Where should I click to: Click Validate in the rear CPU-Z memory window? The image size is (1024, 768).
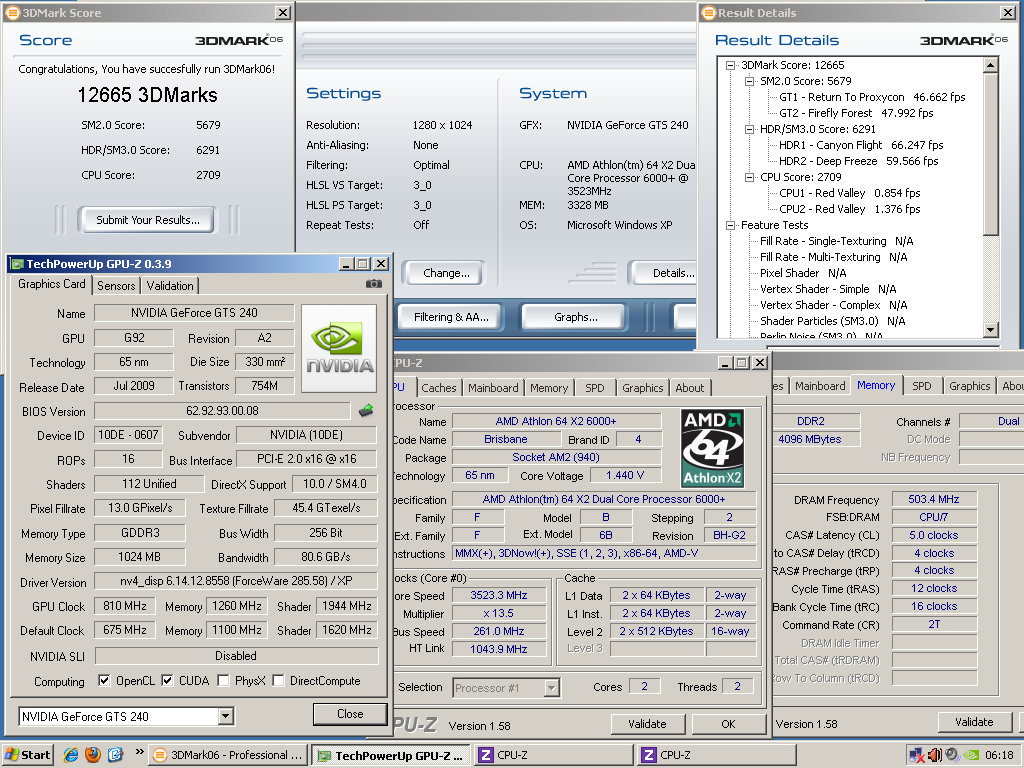point(974,722)
